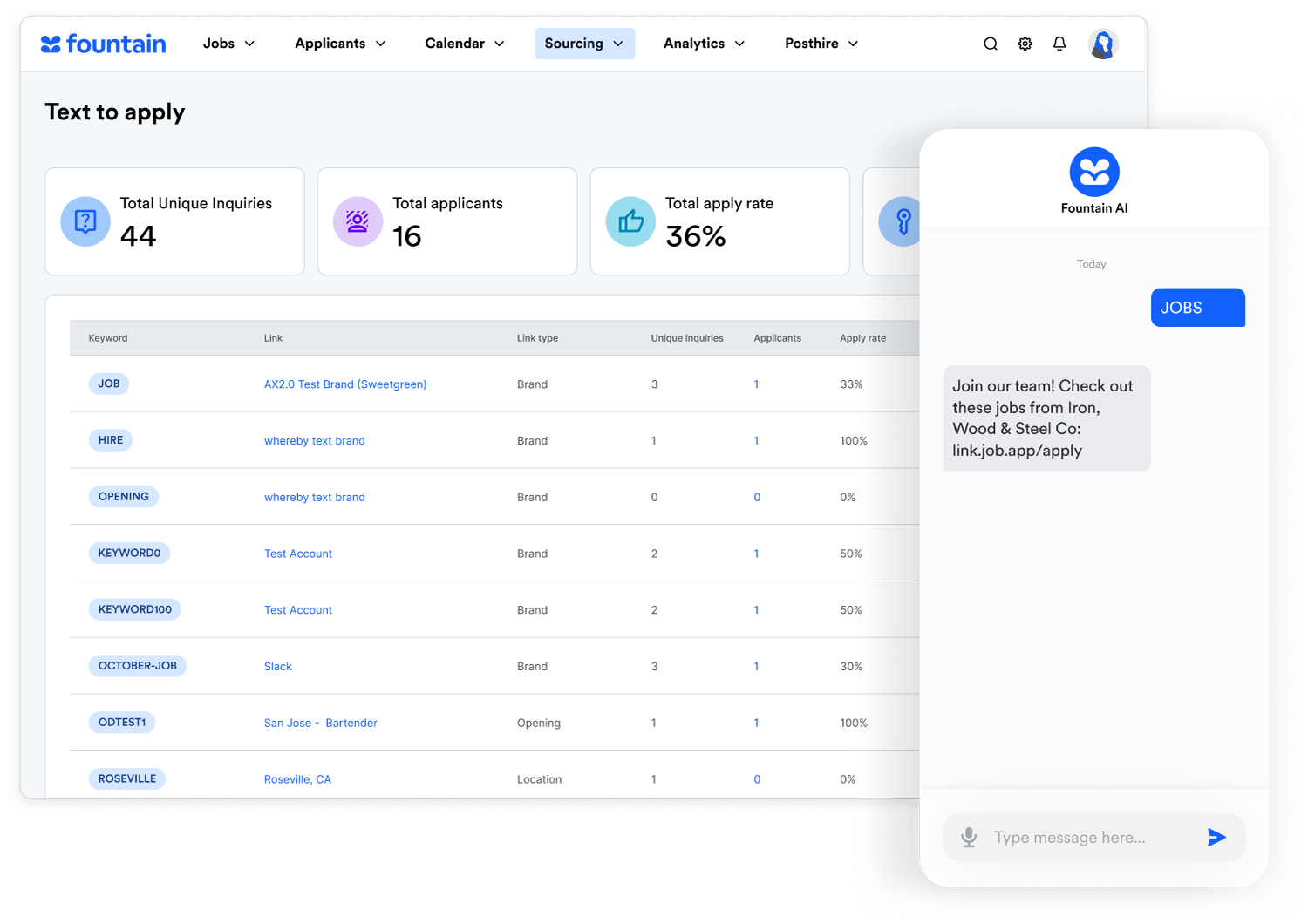Open the Calendar dropdown menu
Screen dimensions: 1308x924
click(x=464, y=44)
